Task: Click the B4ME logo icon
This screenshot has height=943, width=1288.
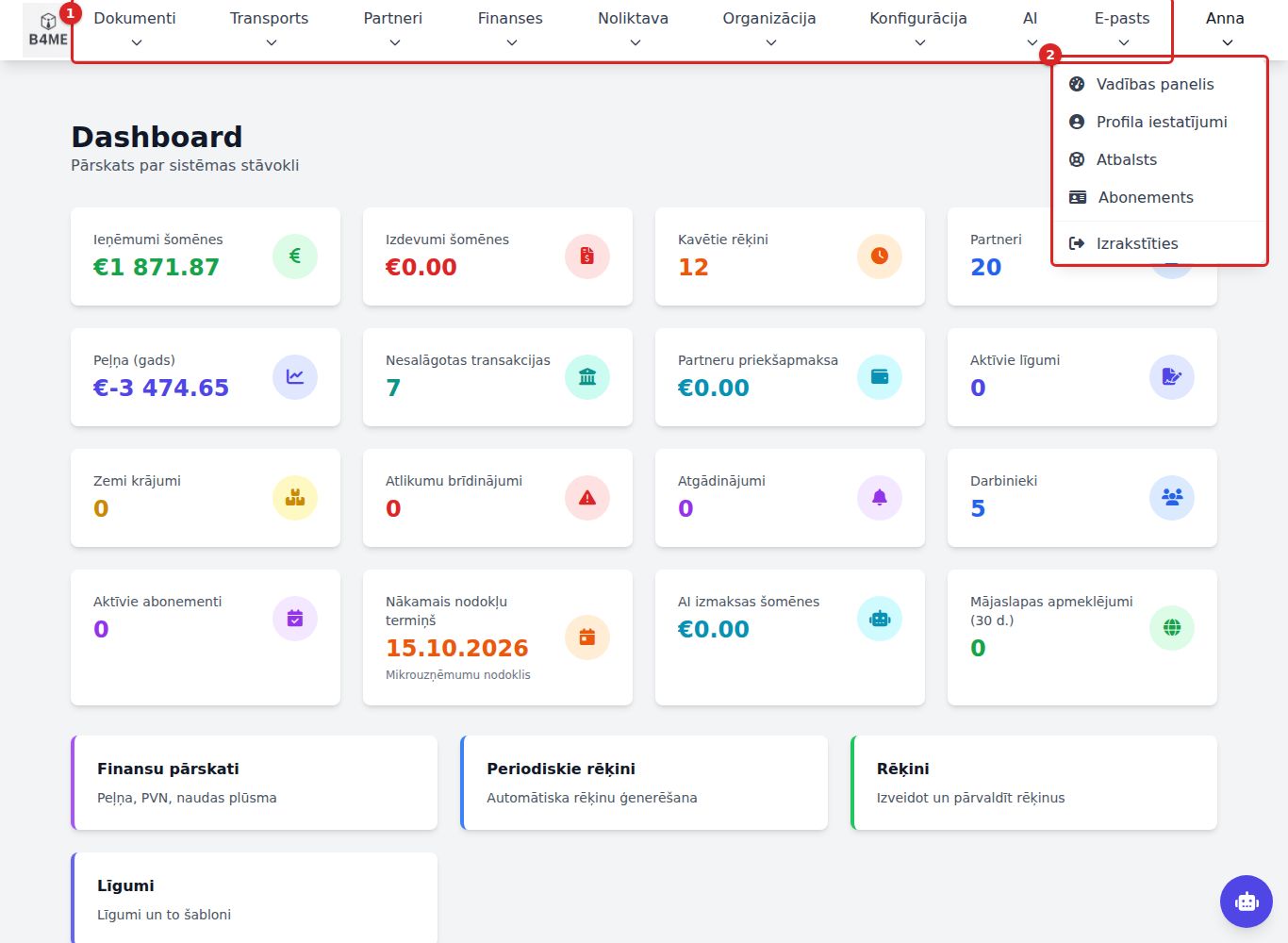Action: tap(47, 29)
